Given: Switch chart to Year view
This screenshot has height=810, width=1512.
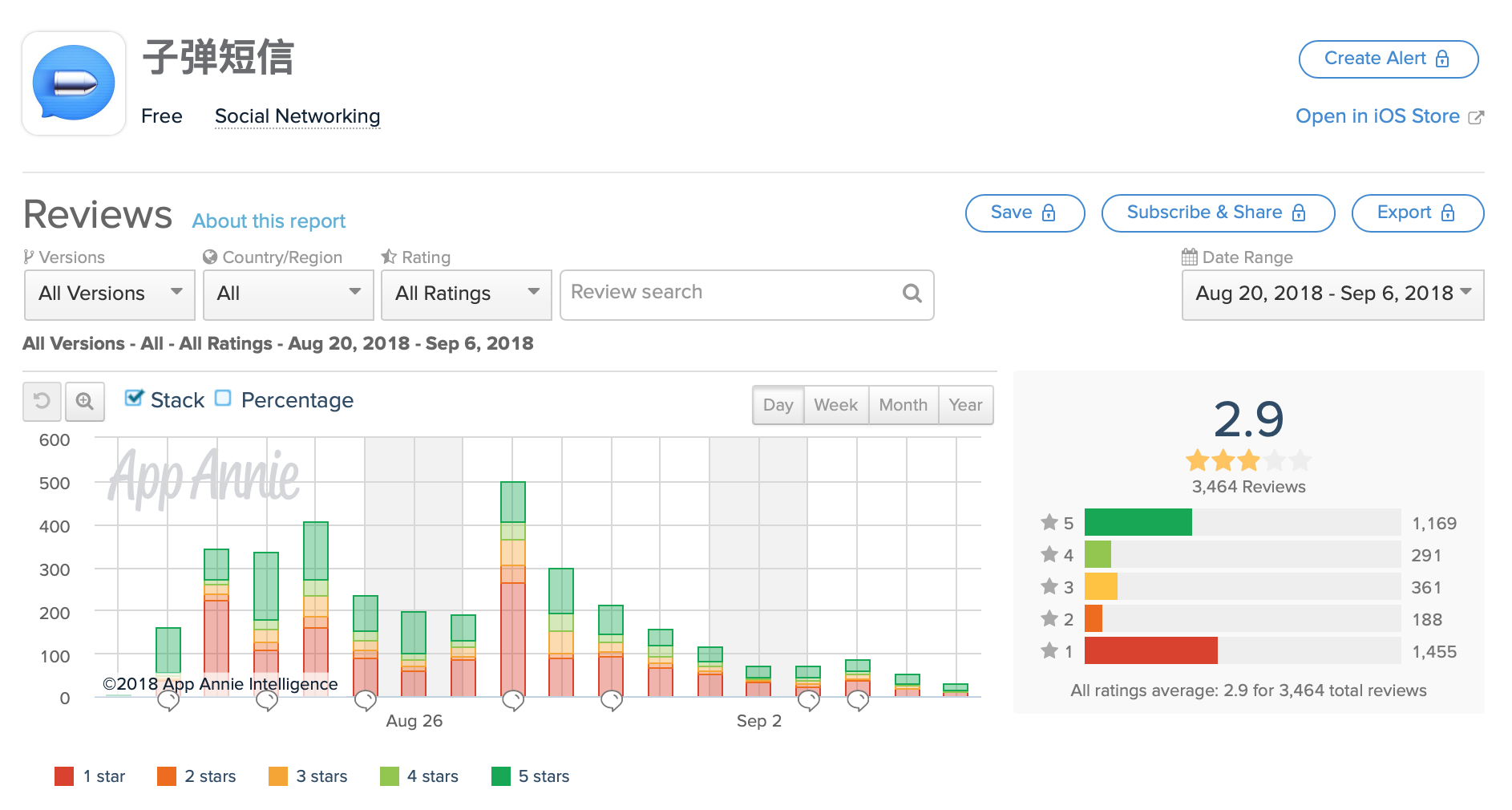Looking at the screenshot, I should 966,405.
